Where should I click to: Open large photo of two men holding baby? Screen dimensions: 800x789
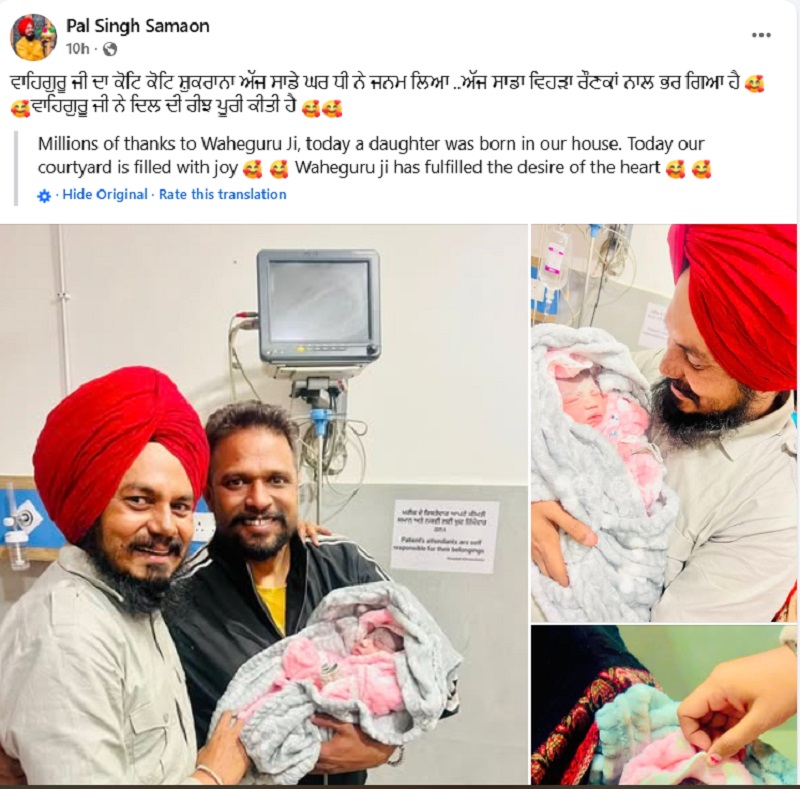click(264, 504)
